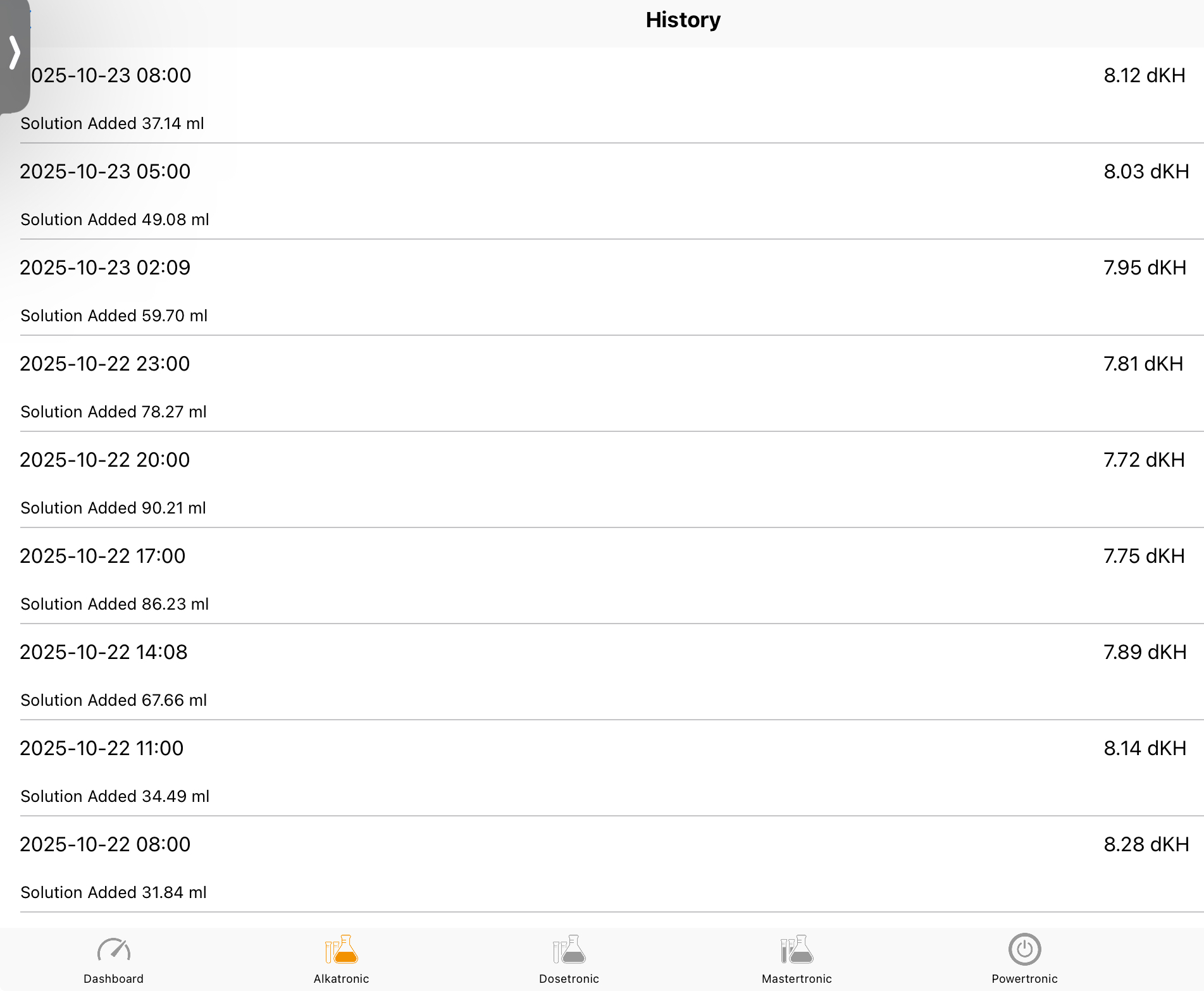Click Solution Added 67.66 ml text
Image resolution: width=1204 pixels, height=991 pixels.
[x=114, y=700]
